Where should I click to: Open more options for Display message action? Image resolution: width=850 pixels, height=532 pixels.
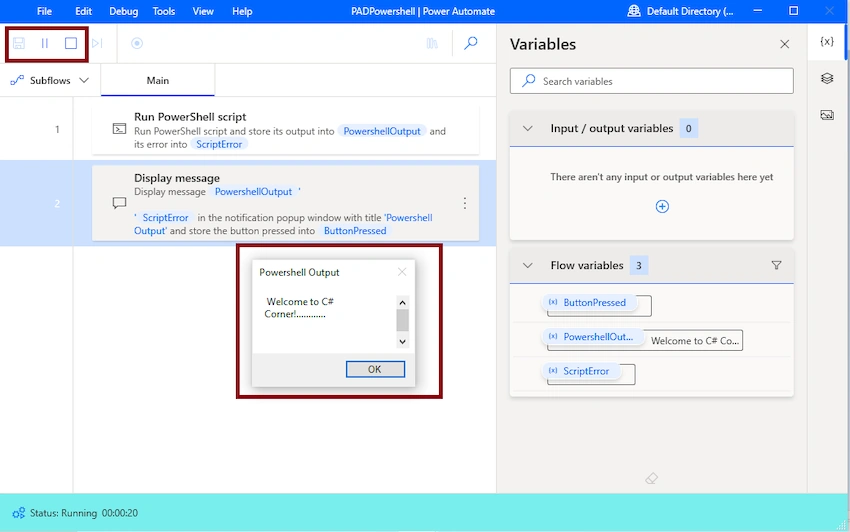coord(465,203)
